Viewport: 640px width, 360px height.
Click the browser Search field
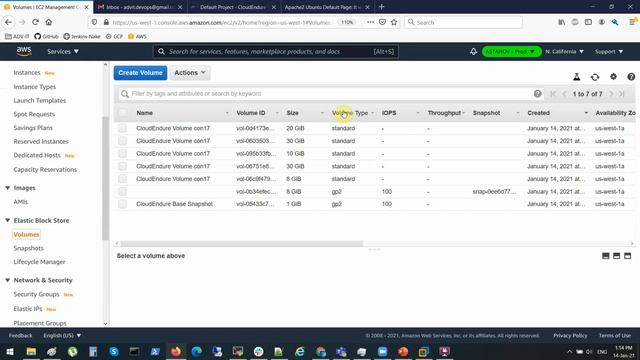pos(463,22)
